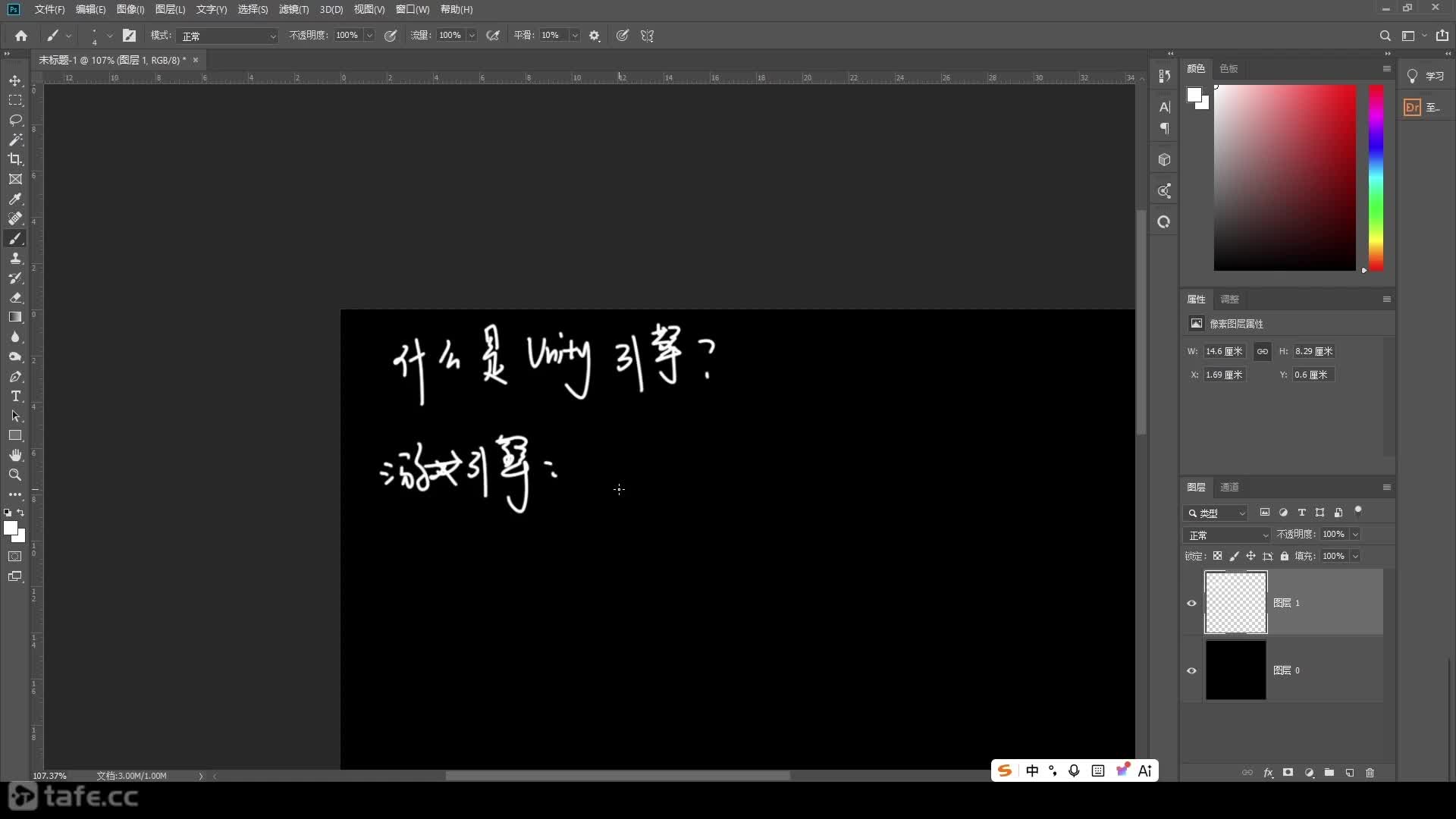
Task: Select the History Brush tool
Action: 15,278
